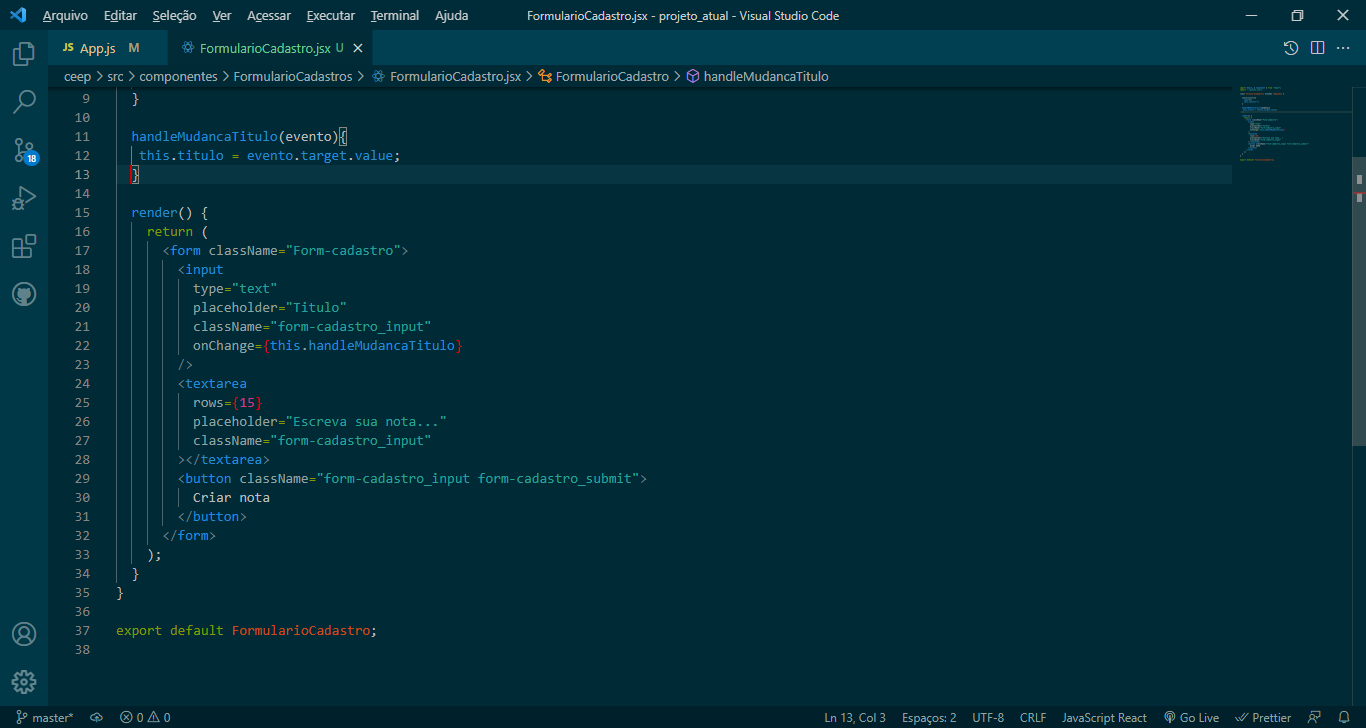Open the Acessar menu
This screenshot has width=1366, height=728.
[269, 16]
